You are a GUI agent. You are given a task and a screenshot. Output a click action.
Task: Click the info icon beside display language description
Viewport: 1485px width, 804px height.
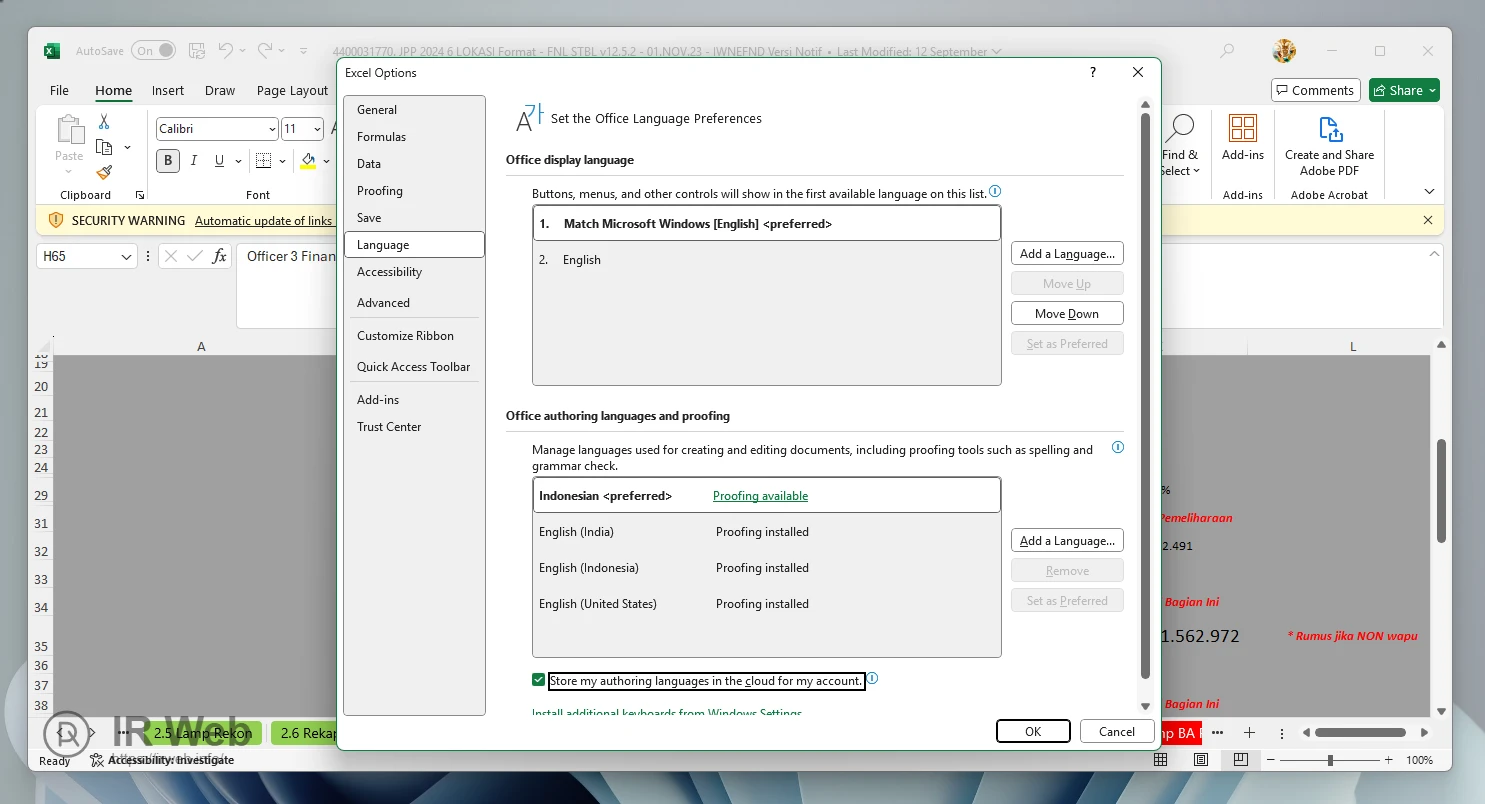coord(995,192)
